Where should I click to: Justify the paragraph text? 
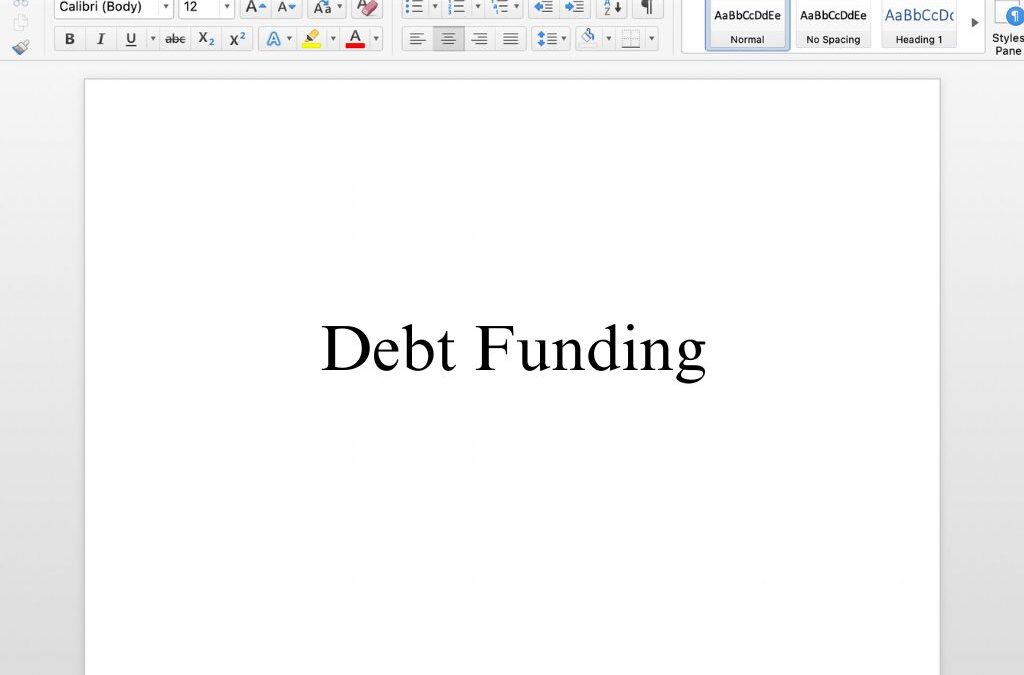510,39
